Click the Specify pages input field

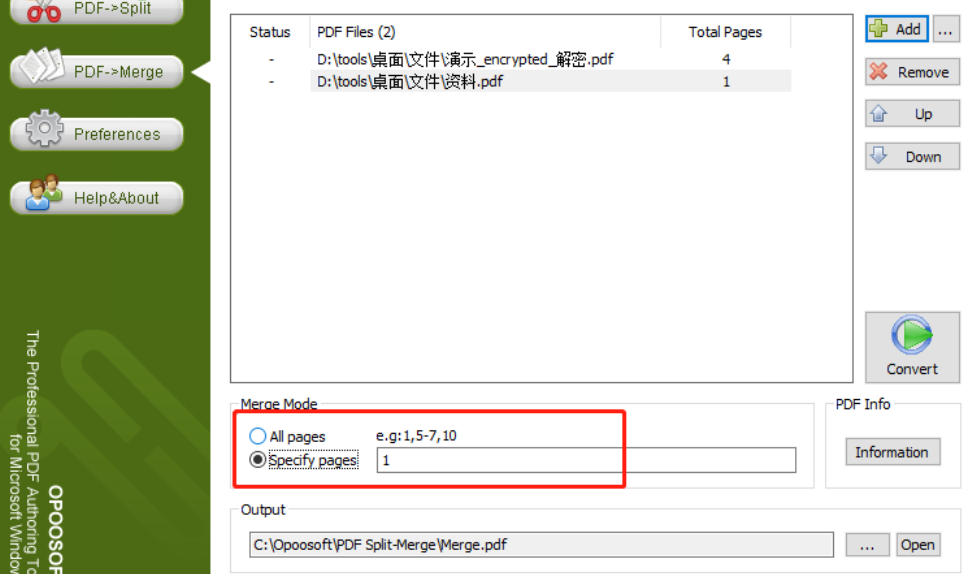pyautogui.click(x=586, y=460)
